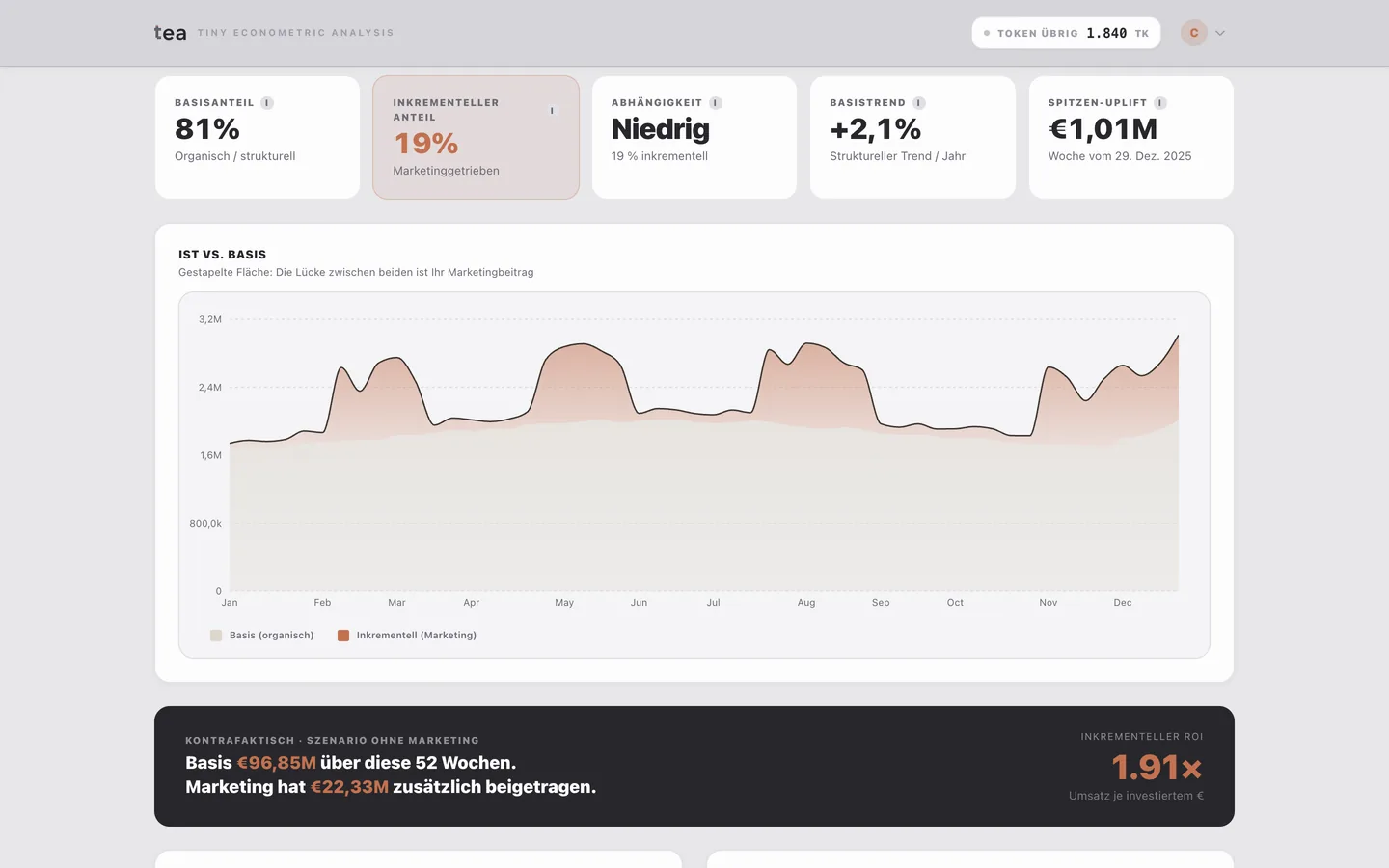
Task: Click the '19 % inkrementell' caption
Action: [x=660, y=156]
